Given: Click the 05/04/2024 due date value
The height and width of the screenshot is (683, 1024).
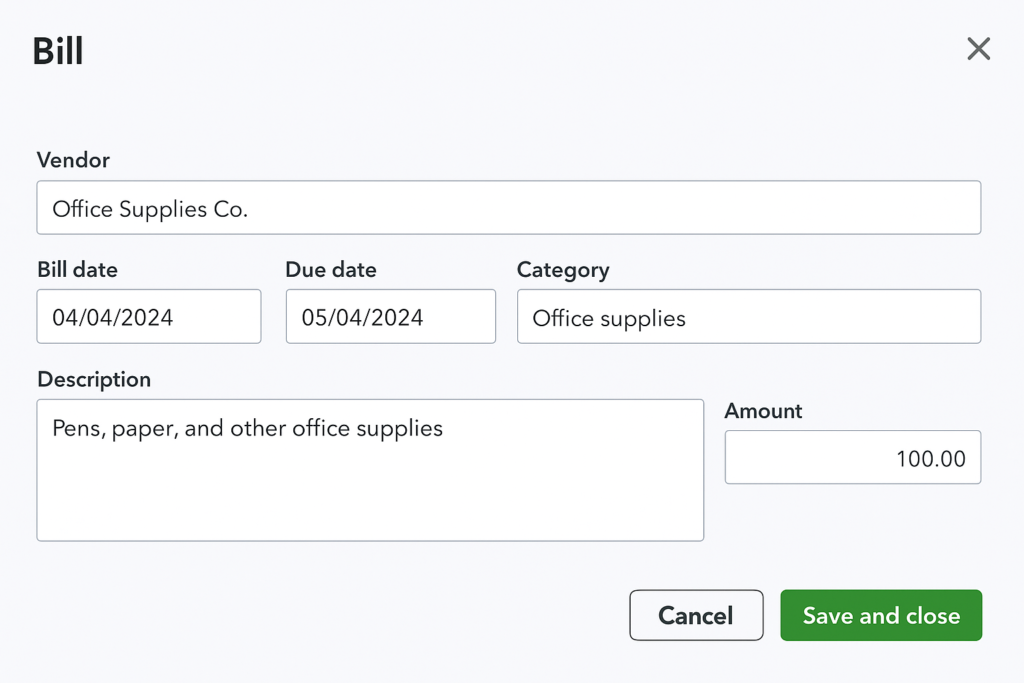Looking at the screenshot, I should 362,318.
